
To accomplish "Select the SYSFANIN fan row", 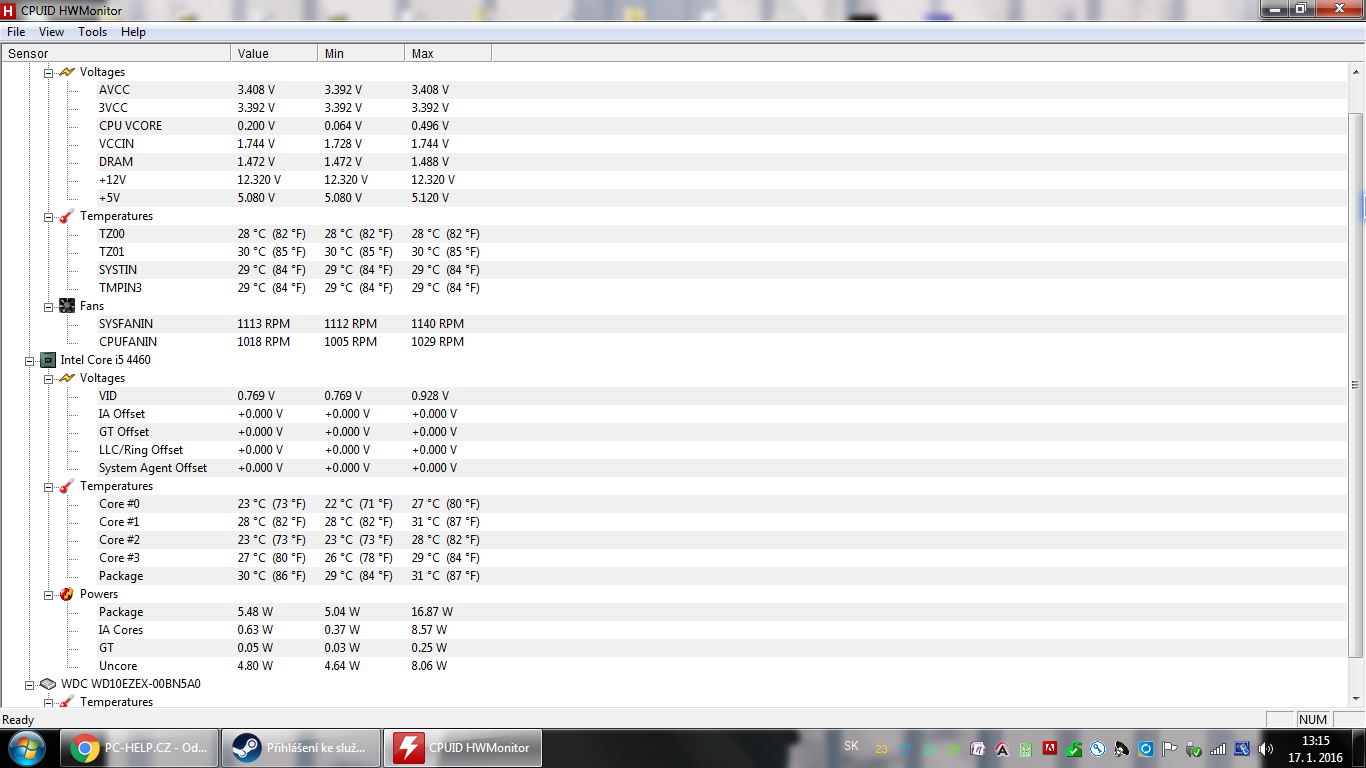I will 675,324.
